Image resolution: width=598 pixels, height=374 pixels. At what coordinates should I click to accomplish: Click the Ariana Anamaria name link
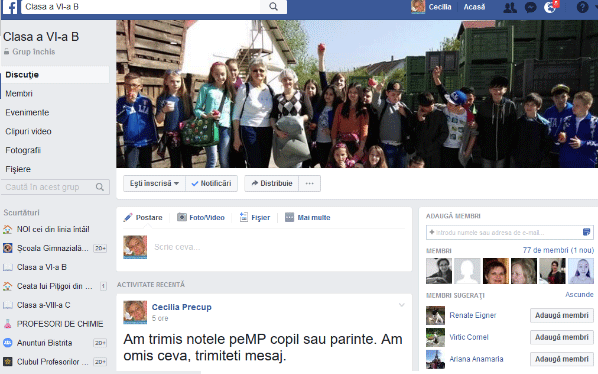(476, 359)
